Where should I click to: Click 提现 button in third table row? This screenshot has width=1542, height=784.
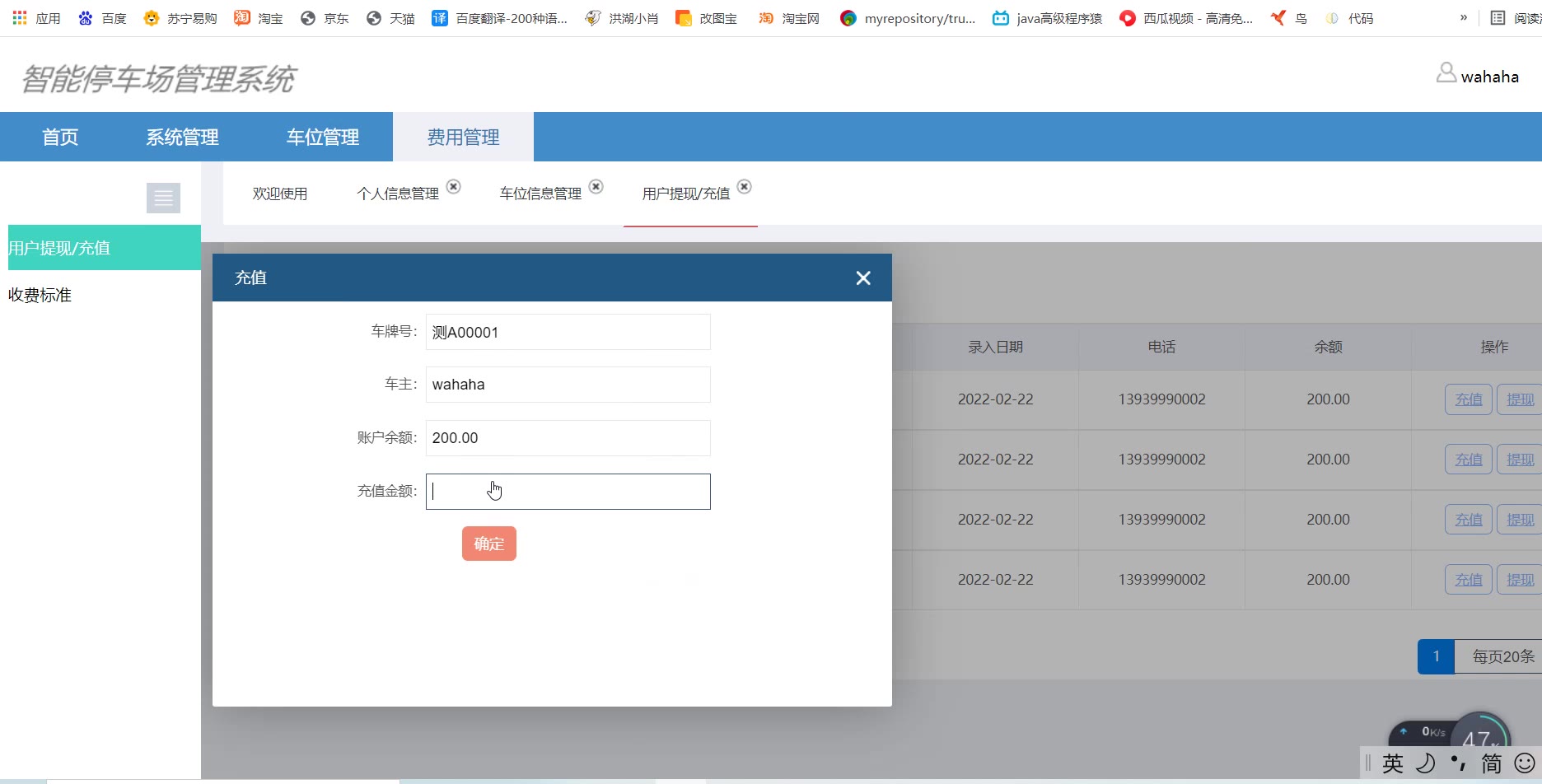tap(1520, 520)
